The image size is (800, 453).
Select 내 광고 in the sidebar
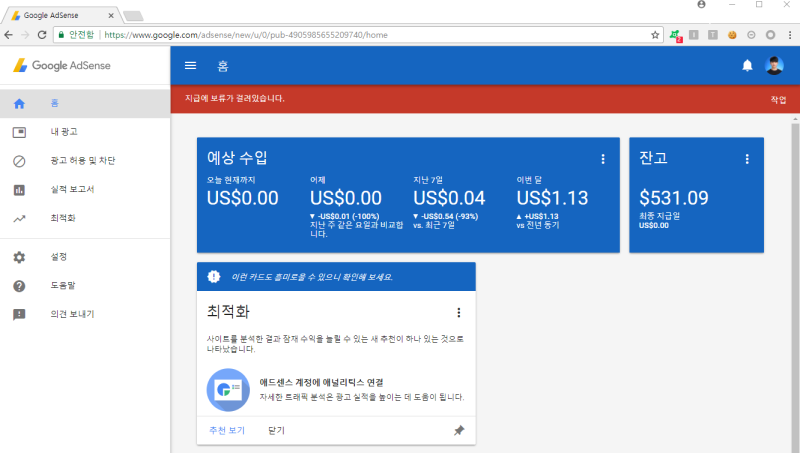coord(85,132)
